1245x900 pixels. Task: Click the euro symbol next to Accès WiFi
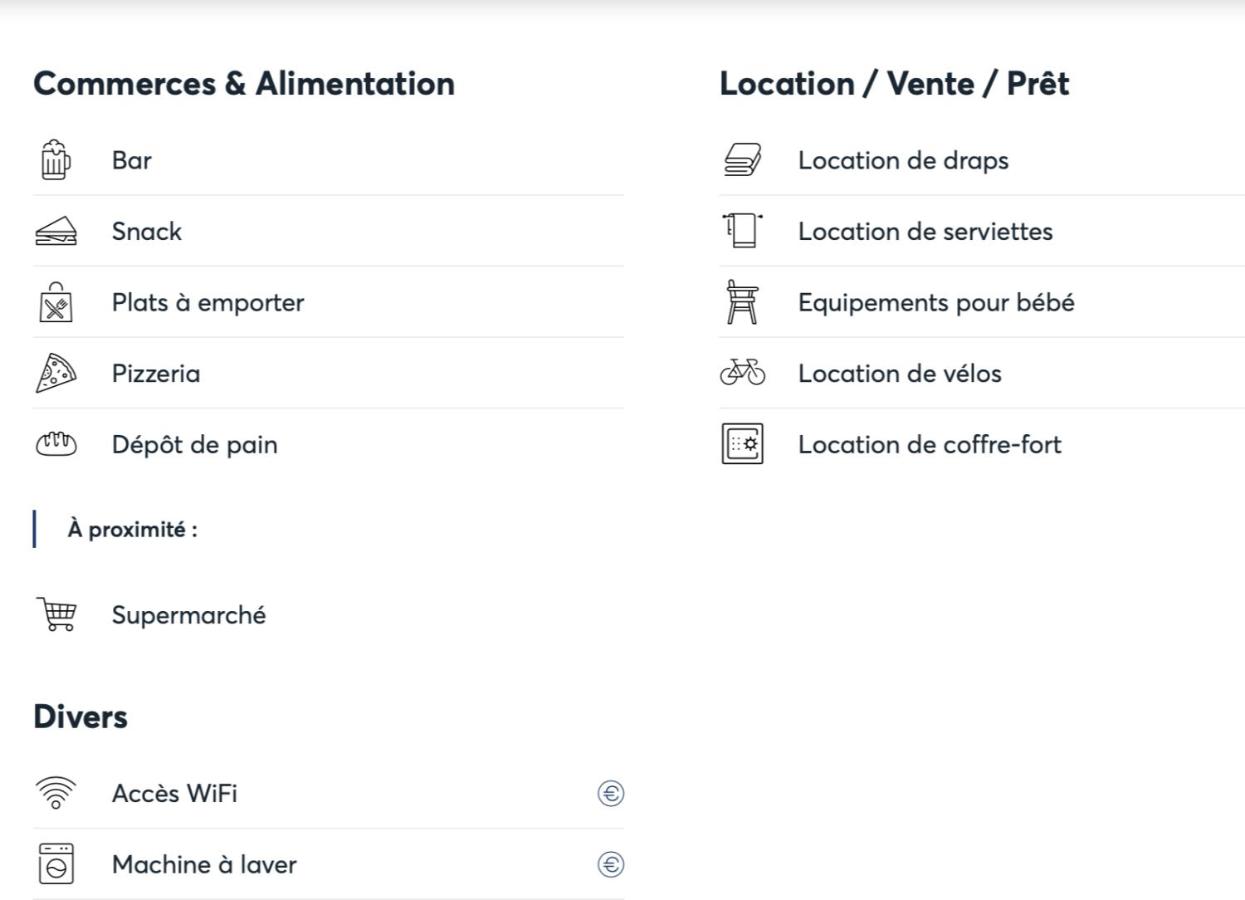[611, 794]
